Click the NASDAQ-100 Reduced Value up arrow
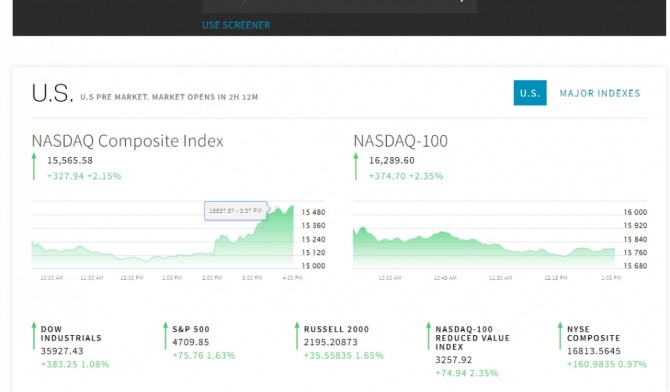The height and width of the screenshot is (392, 670). pyautogui.click(x=429, y=336)
